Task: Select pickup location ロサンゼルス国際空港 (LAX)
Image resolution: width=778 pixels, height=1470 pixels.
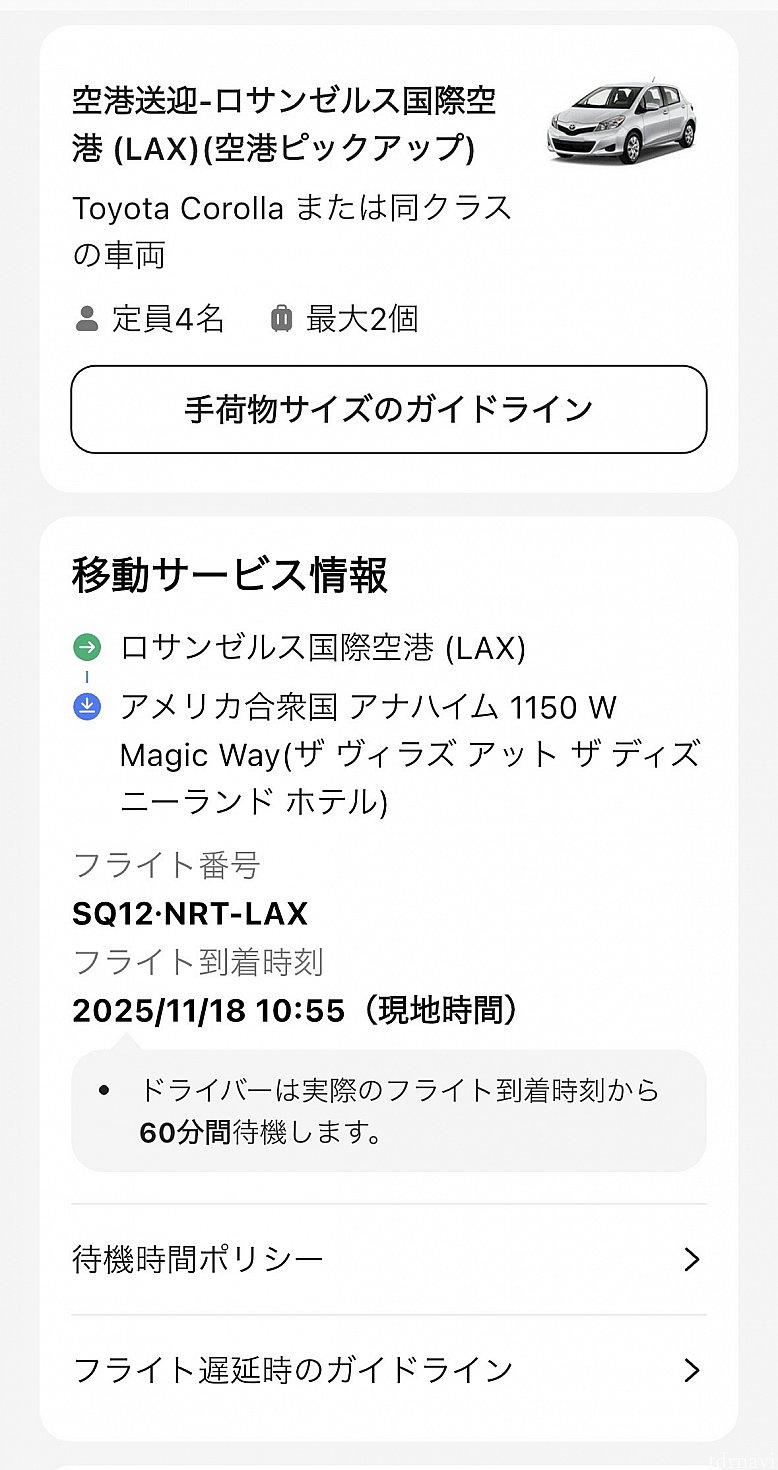Action: (x=322, y=648)
